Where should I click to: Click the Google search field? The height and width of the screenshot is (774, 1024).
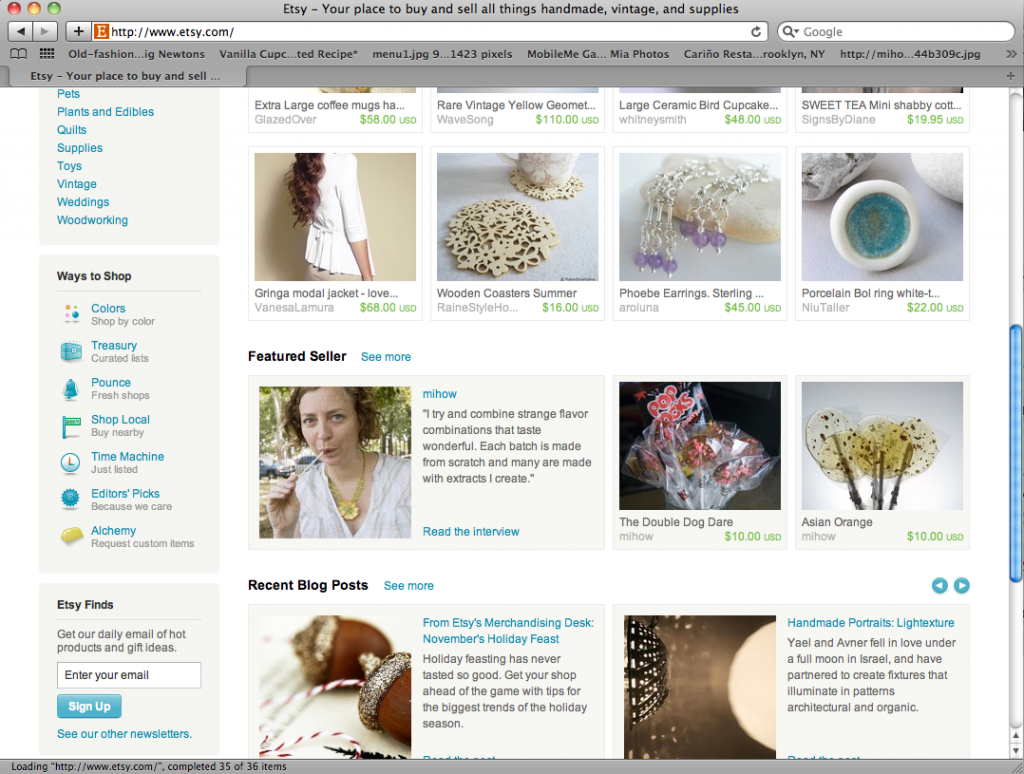point(895,31)
